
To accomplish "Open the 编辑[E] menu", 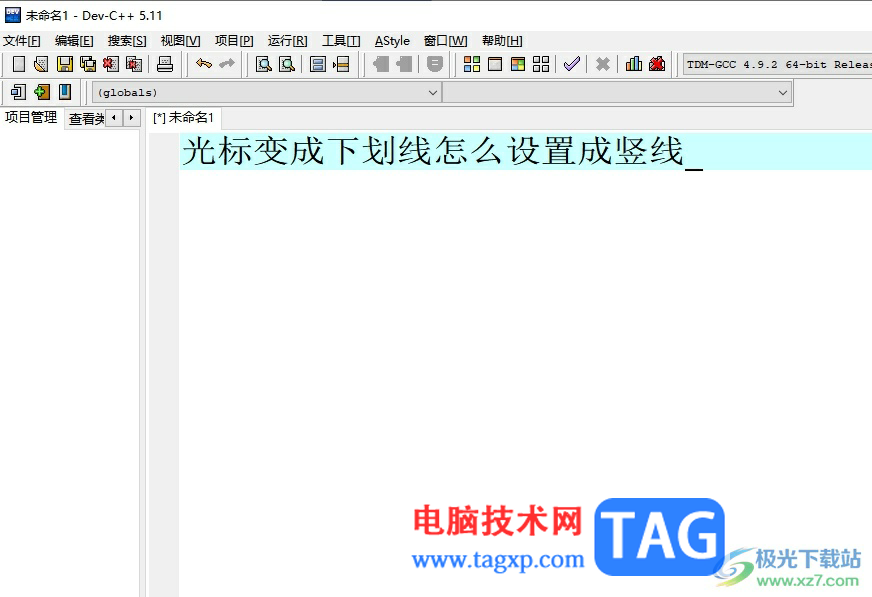I will pyautogui.click(x=74, y=41).
